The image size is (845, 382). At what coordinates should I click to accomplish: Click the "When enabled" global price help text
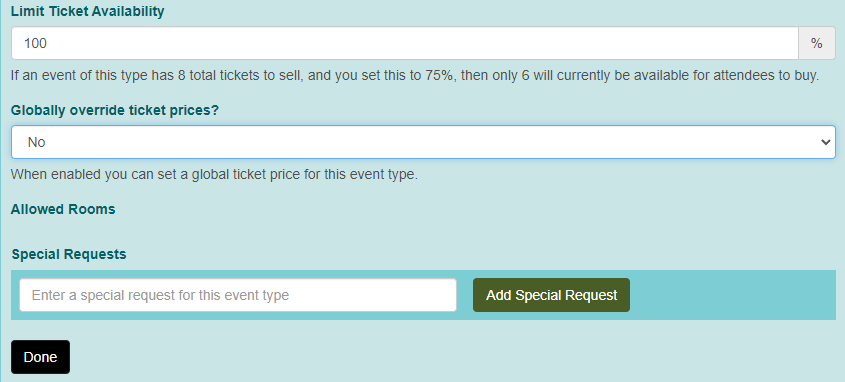[214, 175]
